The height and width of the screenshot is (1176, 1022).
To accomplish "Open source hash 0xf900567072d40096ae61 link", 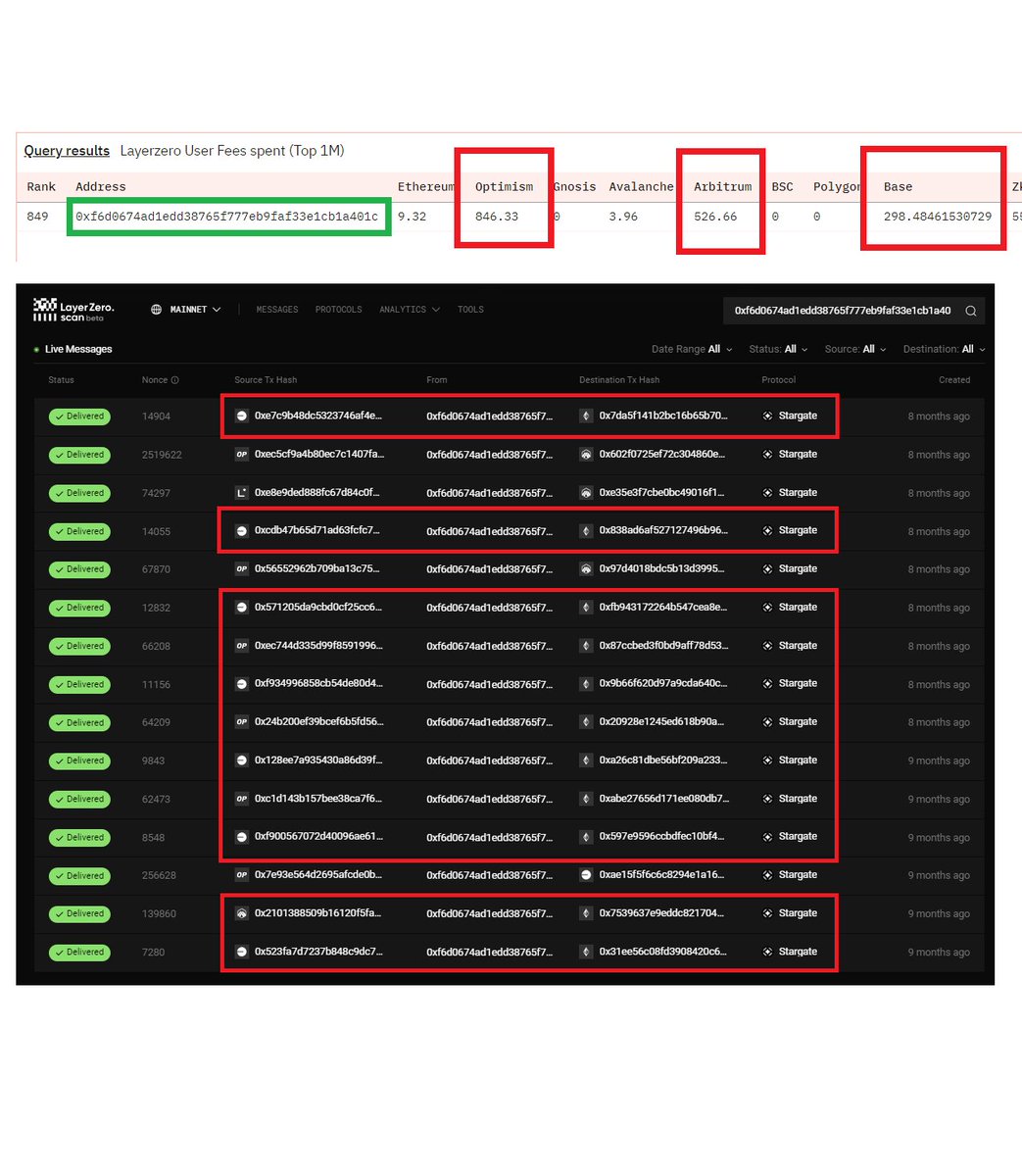I will (x=318, y=837).
